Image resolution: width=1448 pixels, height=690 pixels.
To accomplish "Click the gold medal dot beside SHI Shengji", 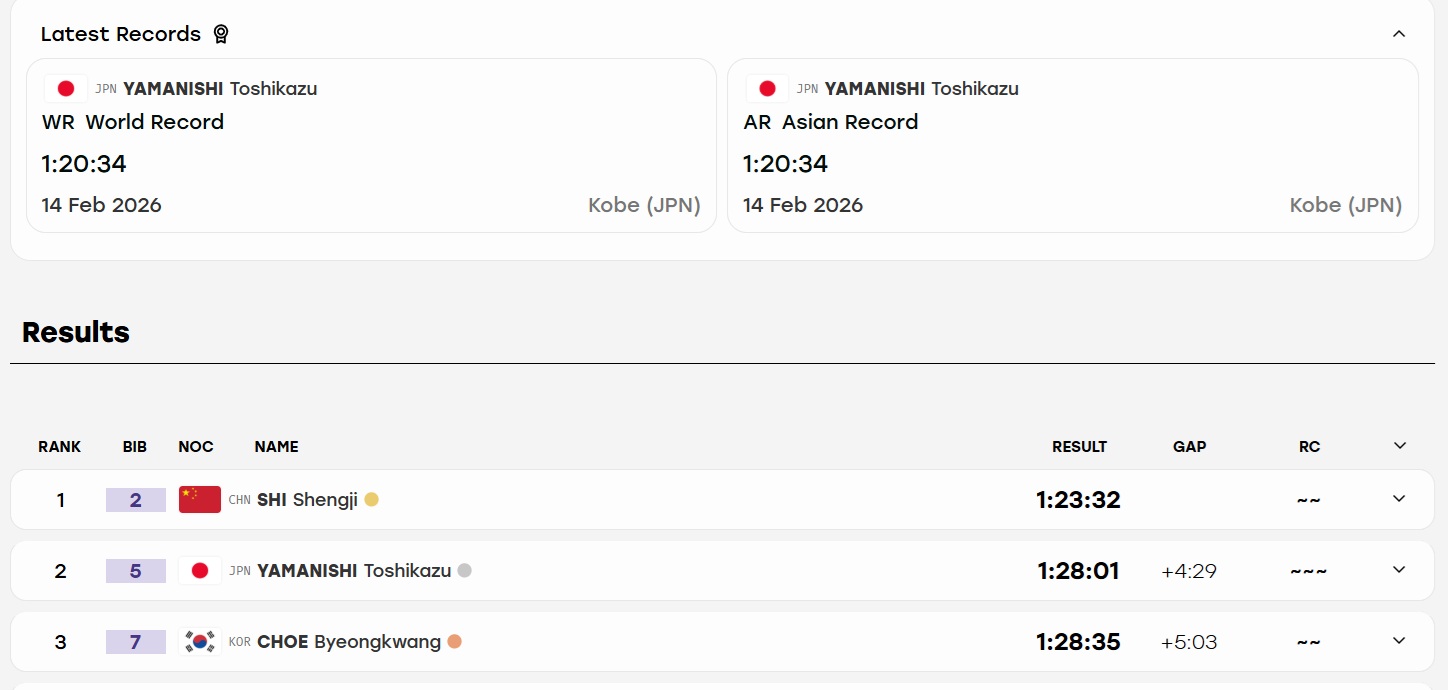I will point(371,500).
